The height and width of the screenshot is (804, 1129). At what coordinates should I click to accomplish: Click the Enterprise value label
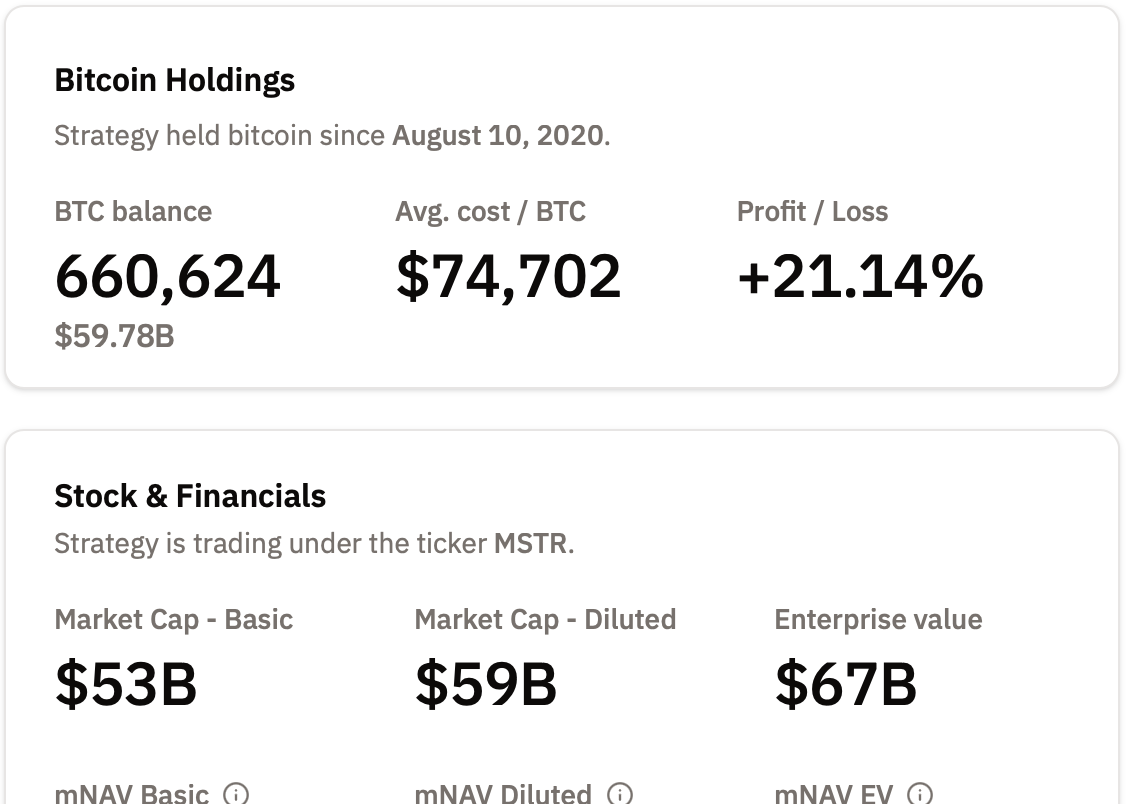coord(878,620)
